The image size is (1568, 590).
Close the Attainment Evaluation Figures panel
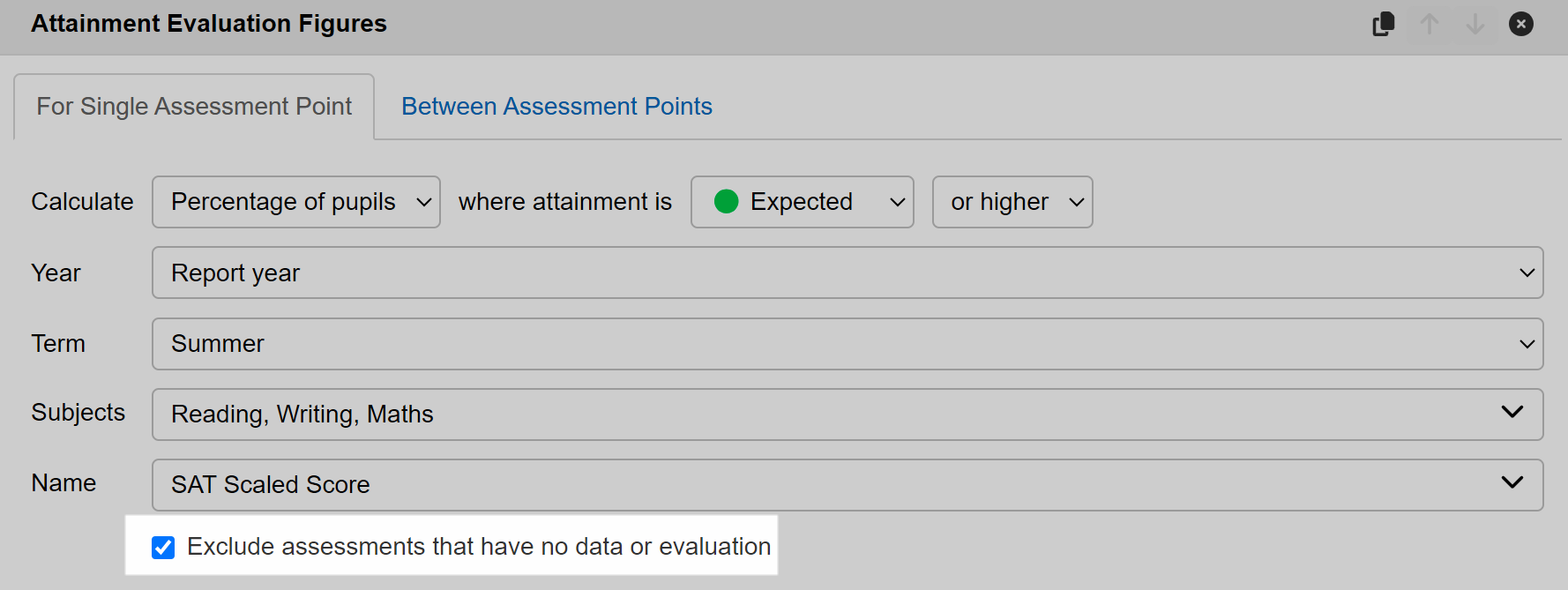click(x=1521, y=24)
